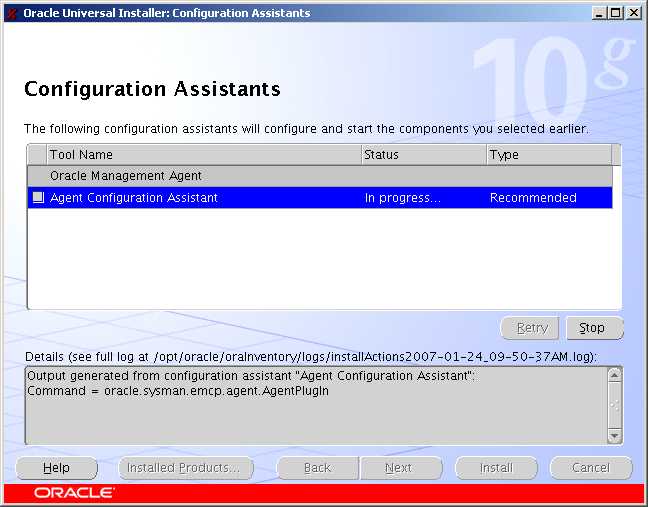Click the Status column header
Screen dimensions: 648x507
tap(423, 155)
